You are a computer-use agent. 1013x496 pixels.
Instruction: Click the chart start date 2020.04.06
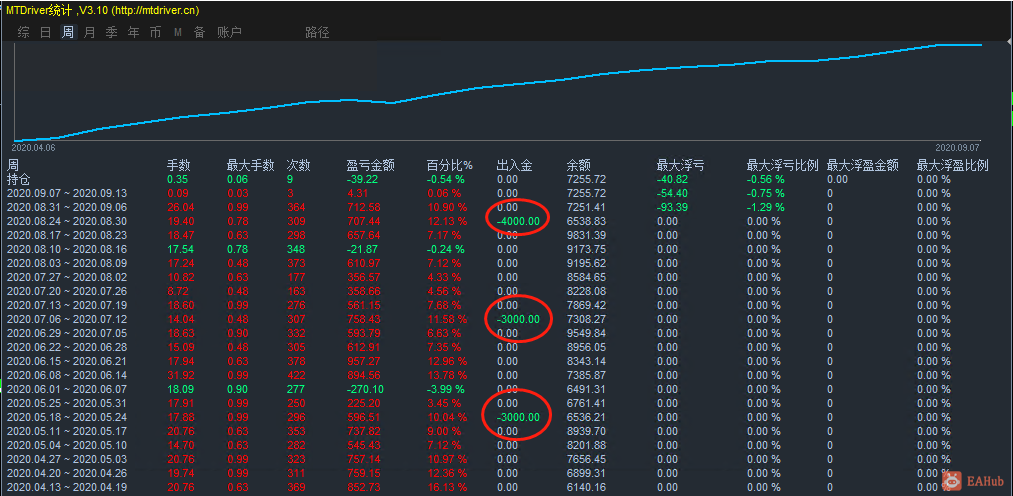point(34,147)
